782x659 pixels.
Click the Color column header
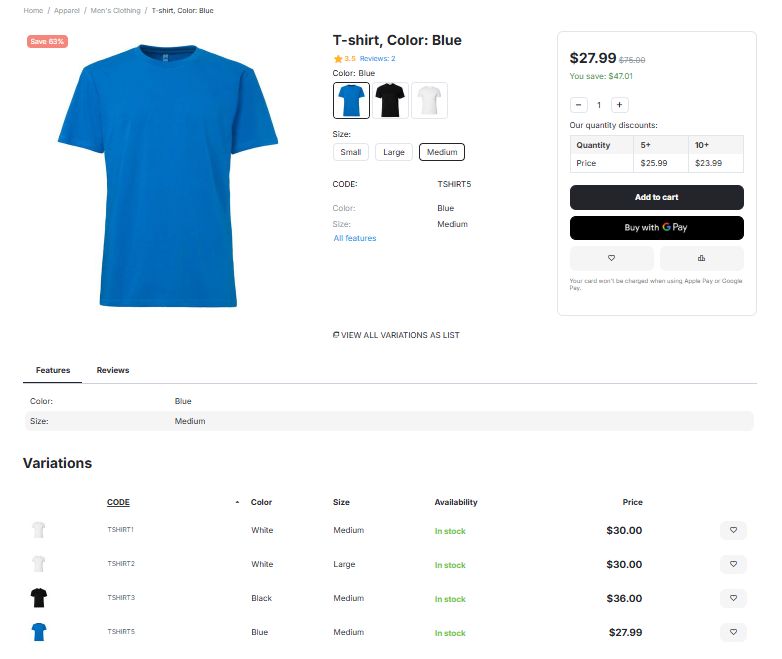[261, 502]
